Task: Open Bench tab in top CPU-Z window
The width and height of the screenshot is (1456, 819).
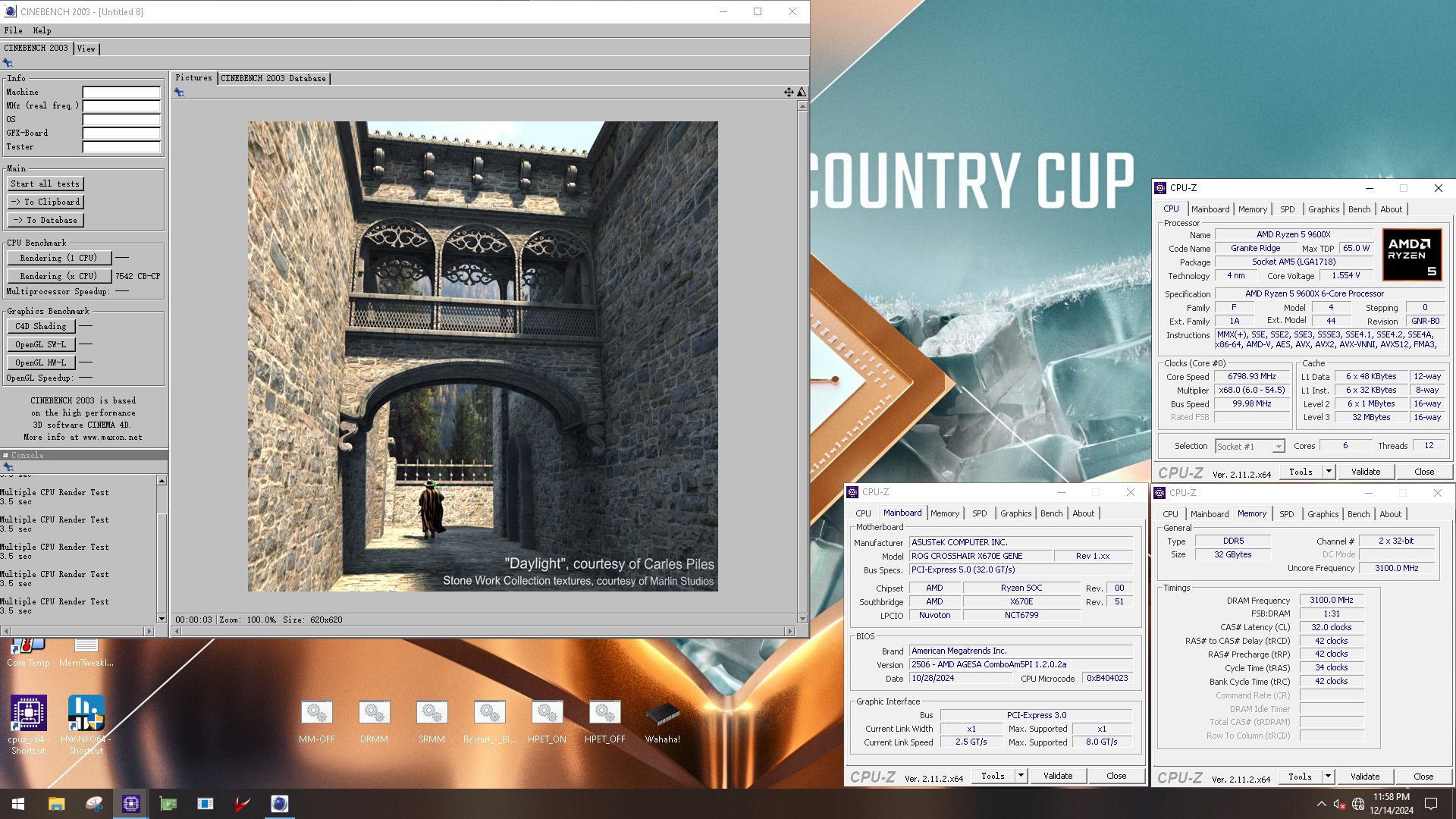Action: tap(1359, 209)
